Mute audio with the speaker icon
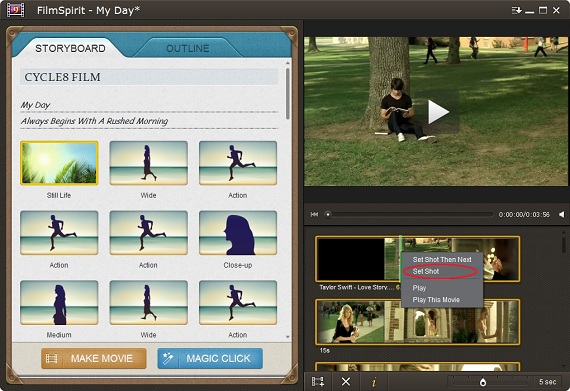The width and height of the screenshot is (570, 391). pos(562,214)
